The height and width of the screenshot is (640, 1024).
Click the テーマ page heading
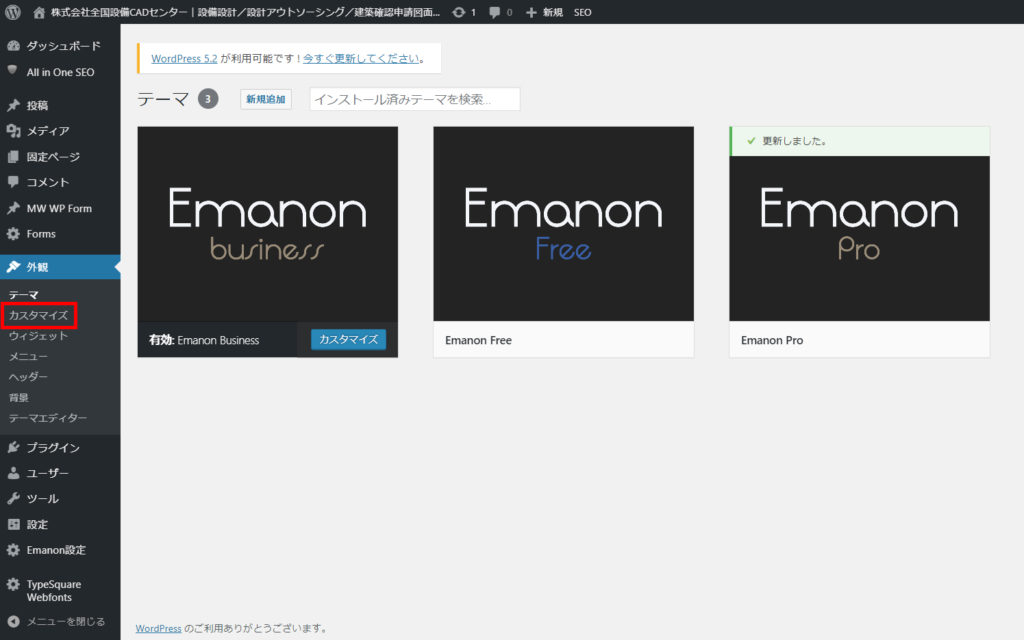tap(163, 99)
